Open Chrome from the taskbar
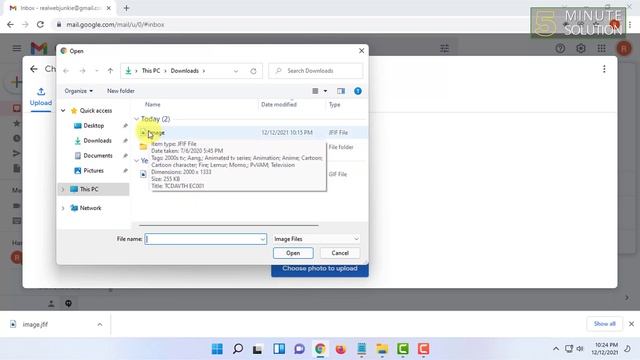640x360 pixels. (x=320, y=349)
